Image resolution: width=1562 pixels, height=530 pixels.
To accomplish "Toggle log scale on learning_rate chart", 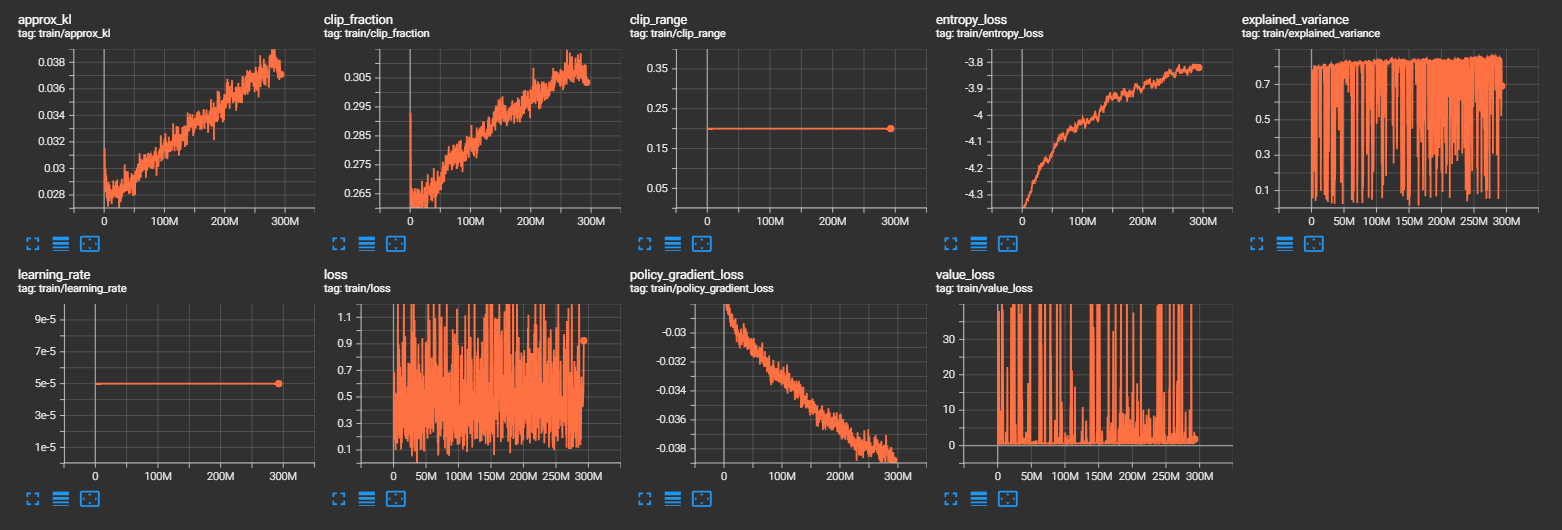I will click(x=60, y=497).
